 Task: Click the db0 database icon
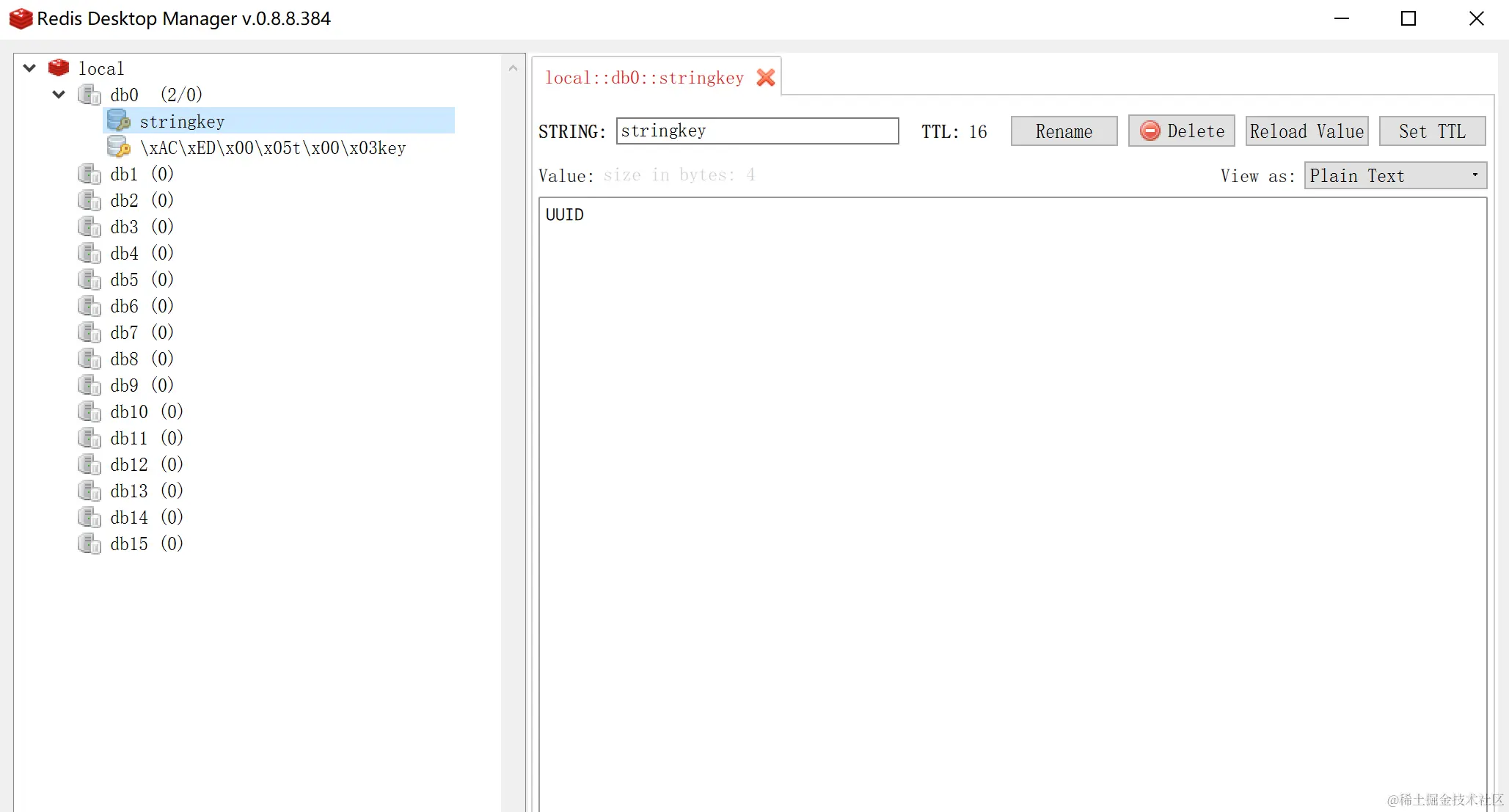89,95
